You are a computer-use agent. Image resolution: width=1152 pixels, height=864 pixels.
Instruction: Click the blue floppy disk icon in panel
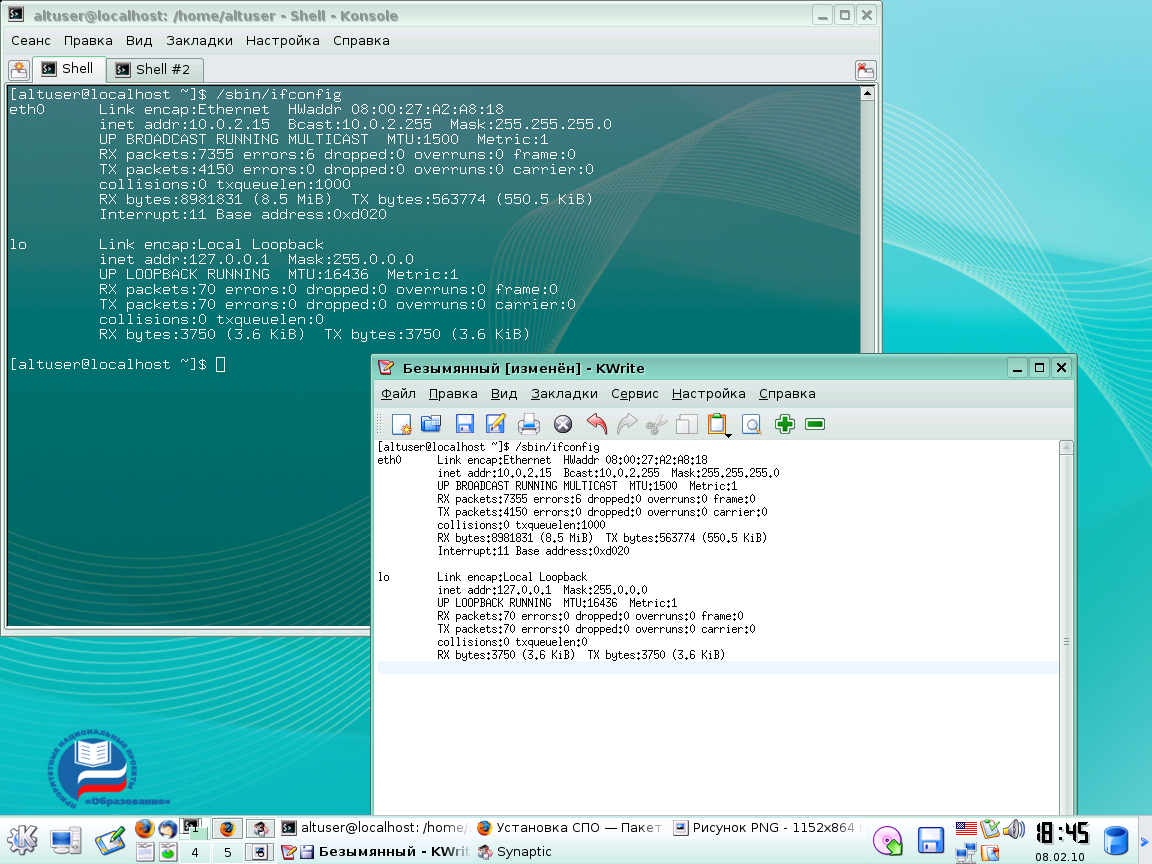(x=931, y=840)
